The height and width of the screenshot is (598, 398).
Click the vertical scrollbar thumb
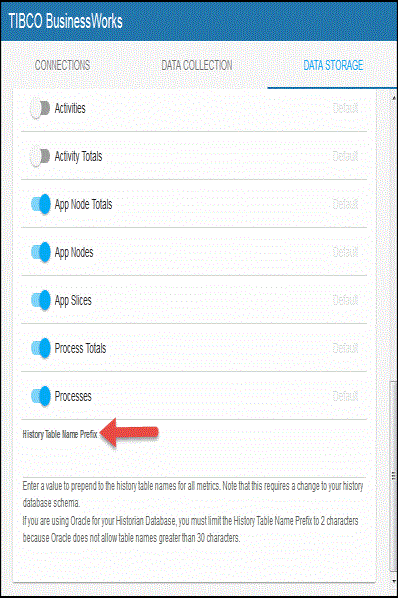coord(393,476)
